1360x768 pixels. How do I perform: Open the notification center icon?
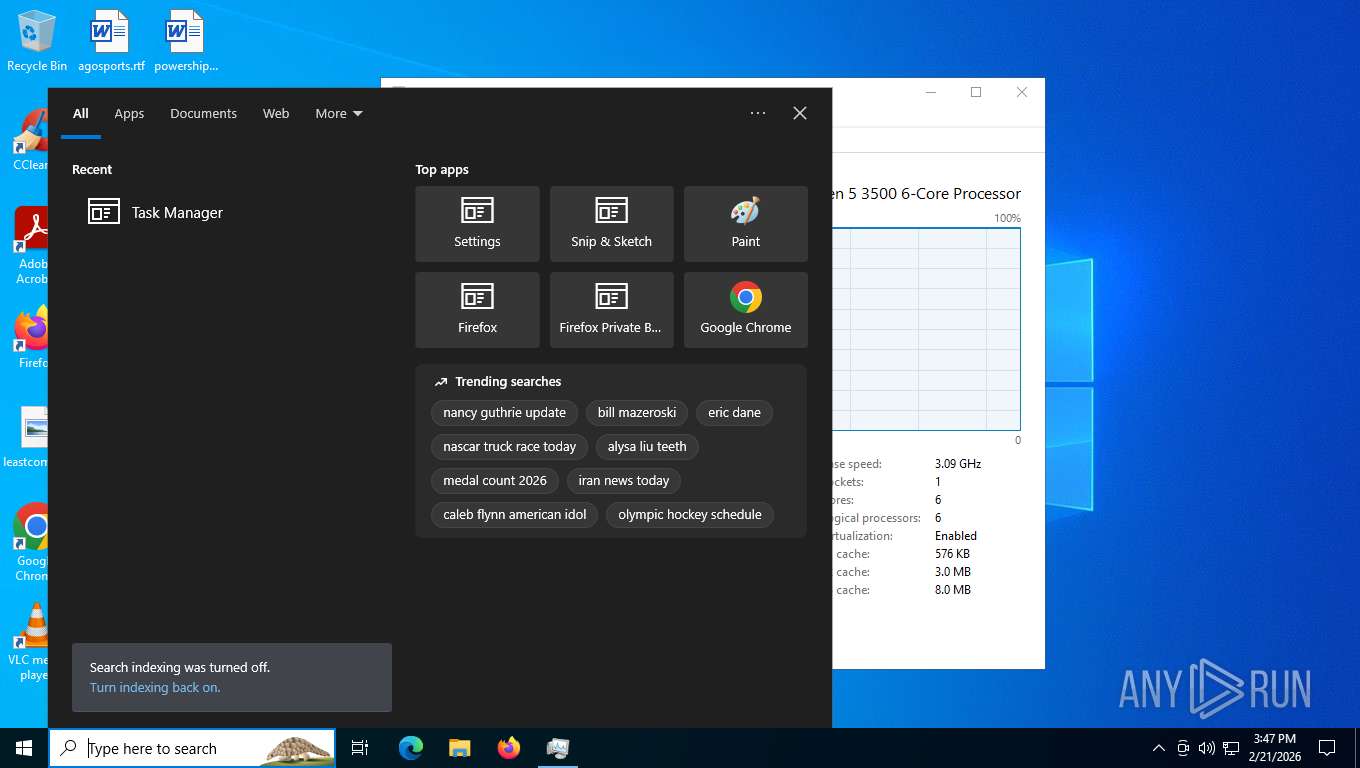click(x=1327, y=748)
